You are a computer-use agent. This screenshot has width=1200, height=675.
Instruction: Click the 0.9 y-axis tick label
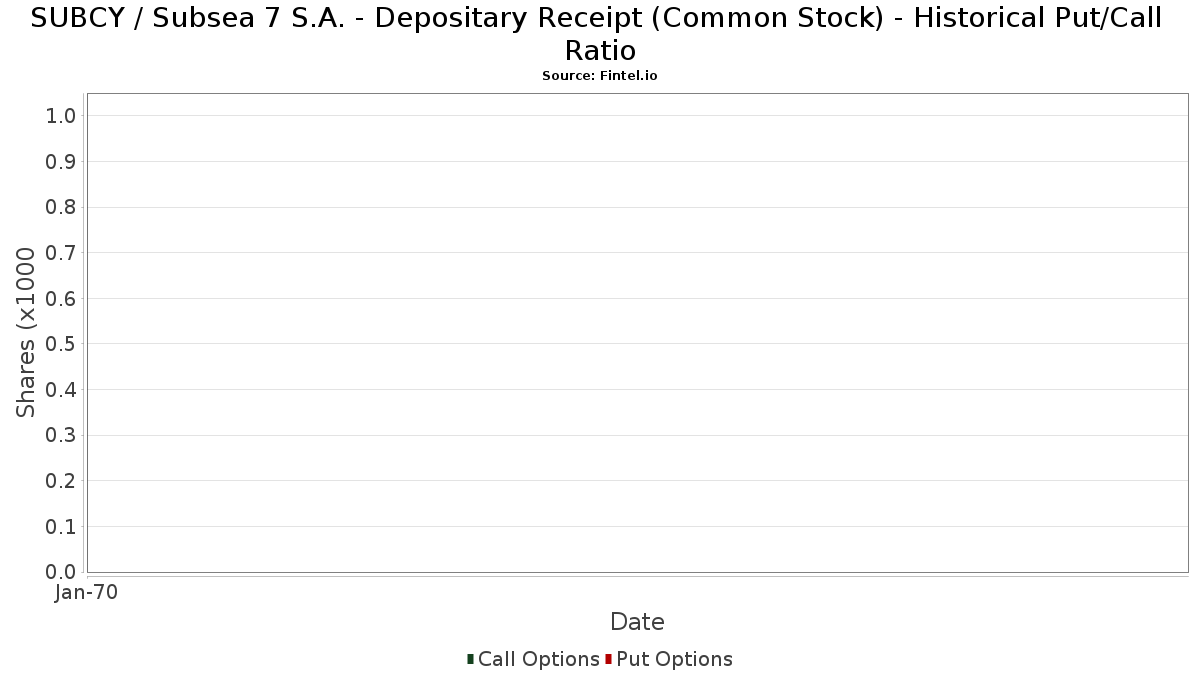[61, 162]
